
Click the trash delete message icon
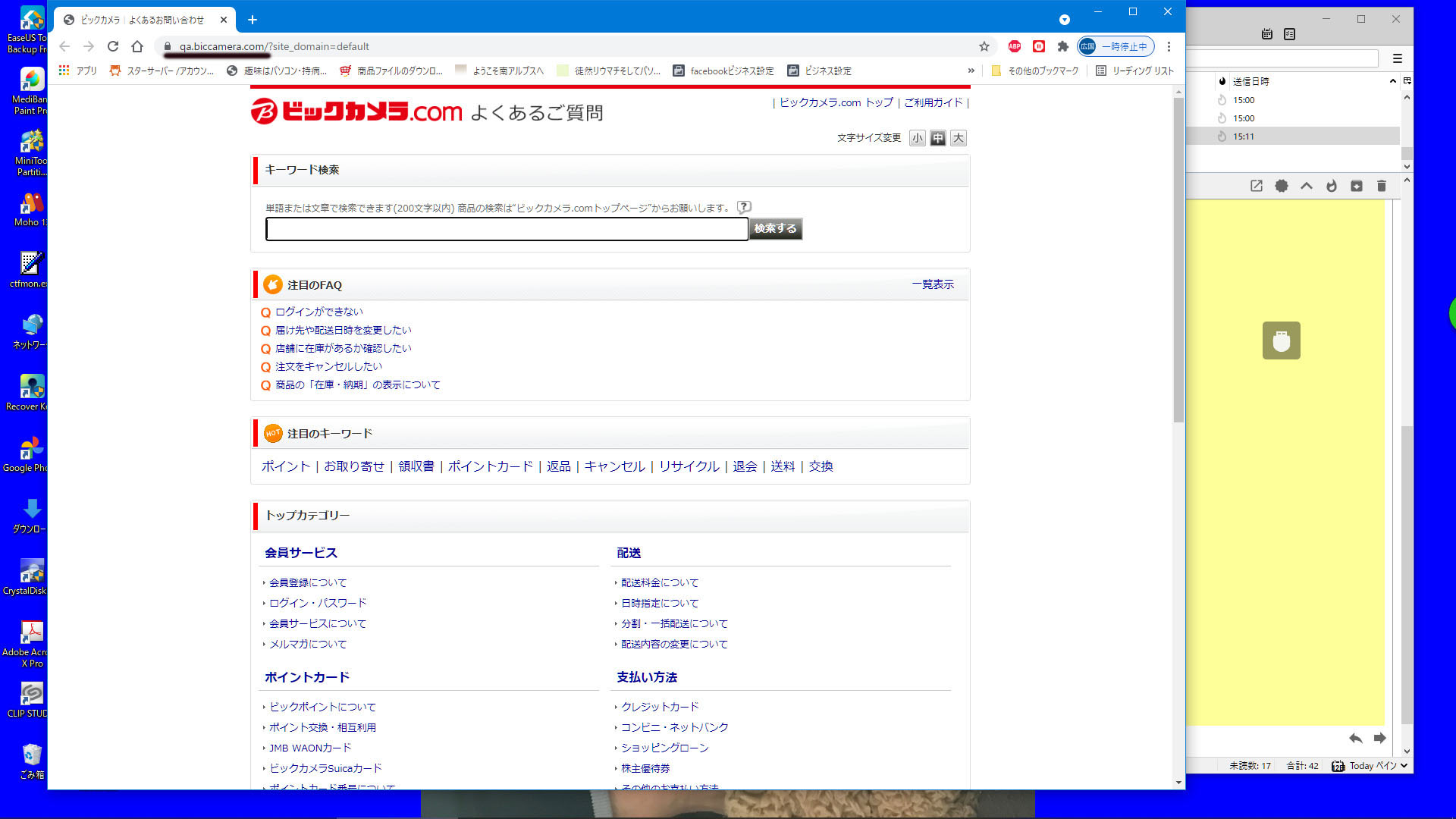pos(1381,186)
